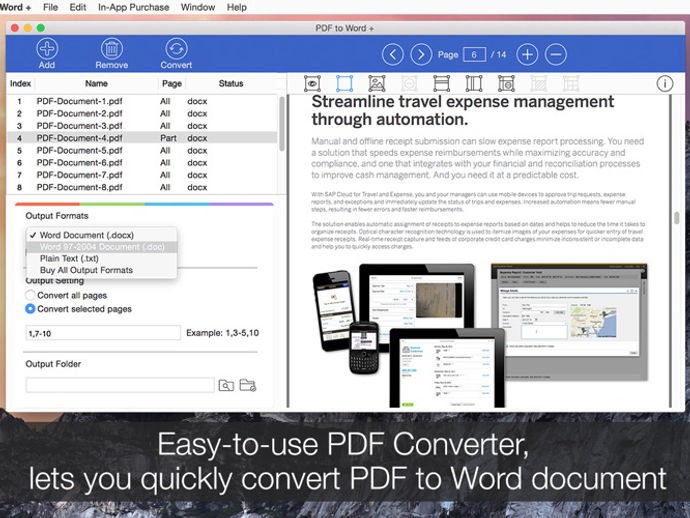
Task: Select PDF-Document-2.pdf in the list
Action: click(x=143, y=114)
